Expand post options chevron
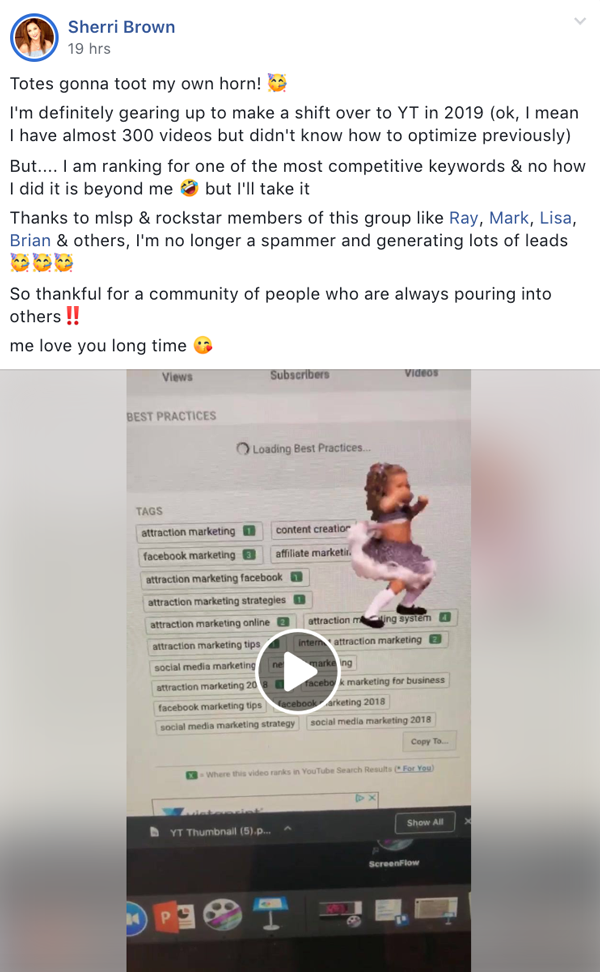The width and height of the screenshot is (600, 972). (x=580, y=21)
